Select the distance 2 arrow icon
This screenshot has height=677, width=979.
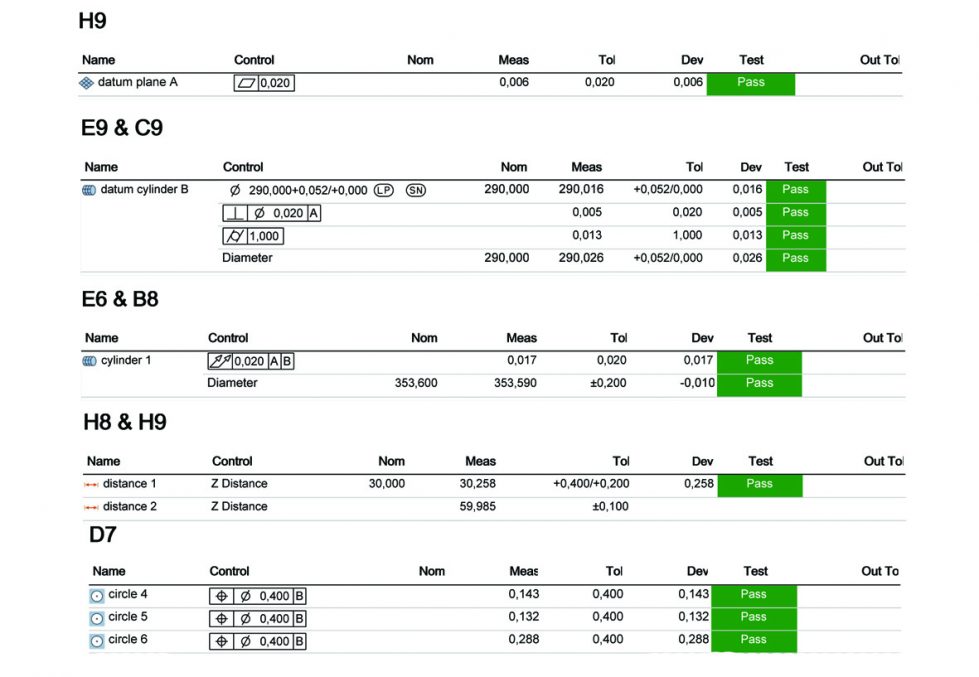coord(91,507)
